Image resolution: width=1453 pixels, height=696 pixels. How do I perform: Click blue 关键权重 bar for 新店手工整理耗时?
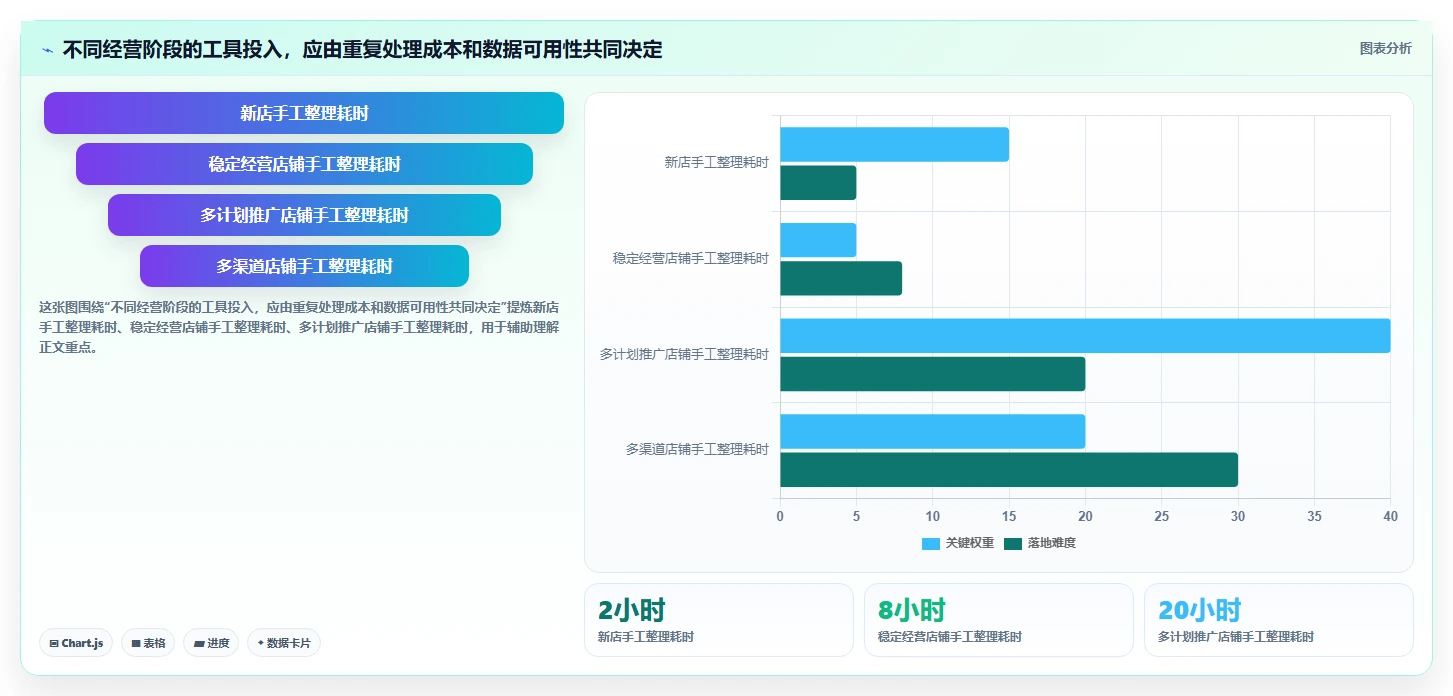894,144
